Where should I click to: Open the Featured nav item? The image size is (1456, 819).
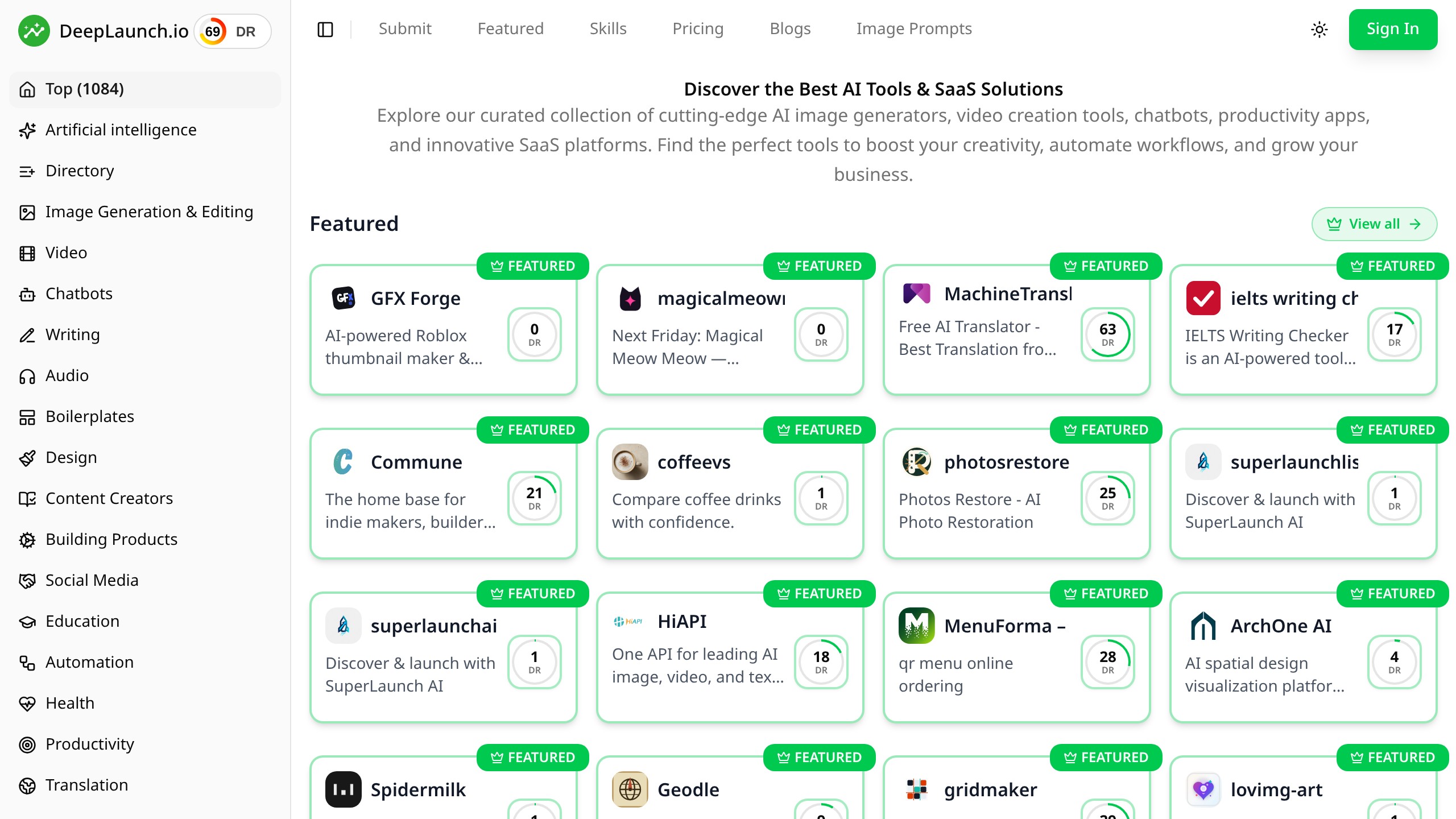coord(511,28)
